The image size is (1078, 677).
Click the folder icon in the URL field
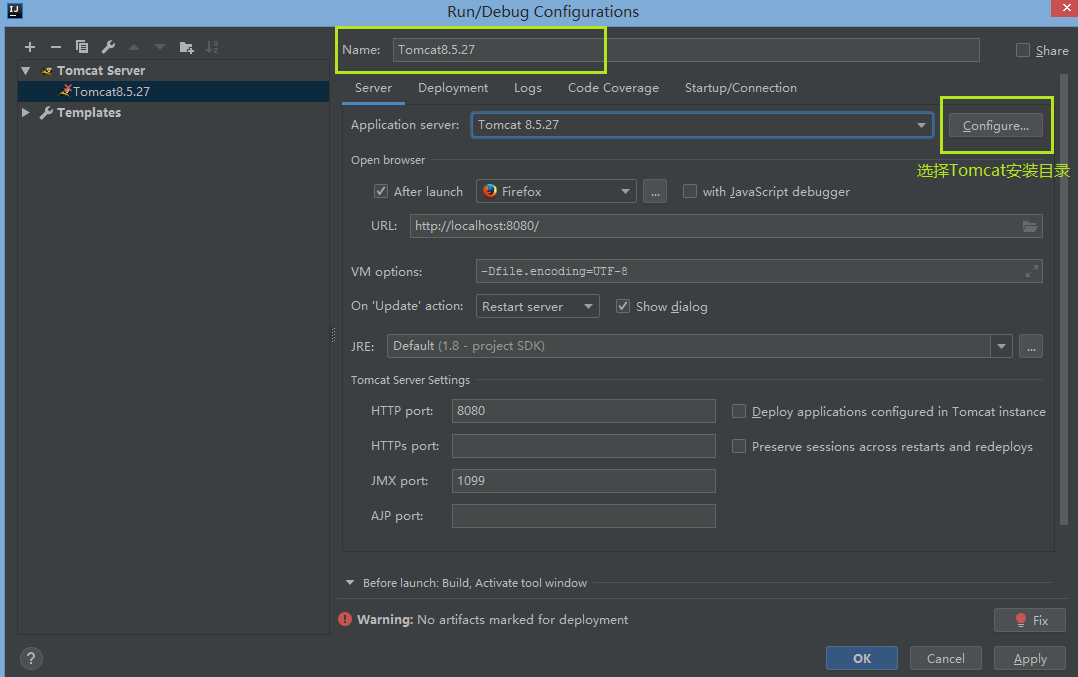coord(1030,226)
